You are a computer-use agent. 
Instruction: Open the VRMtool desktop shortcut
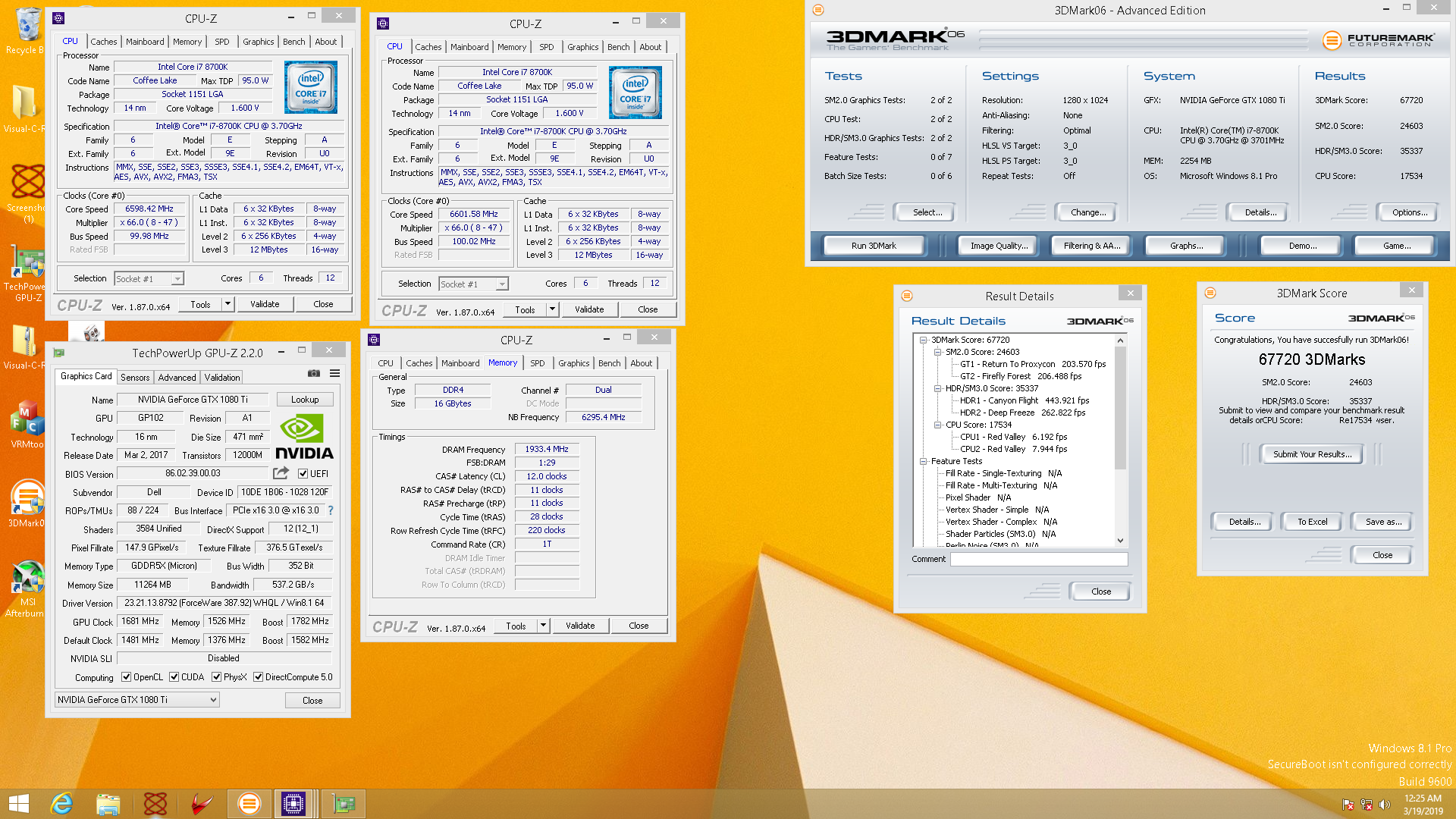(x=27, y=425)
